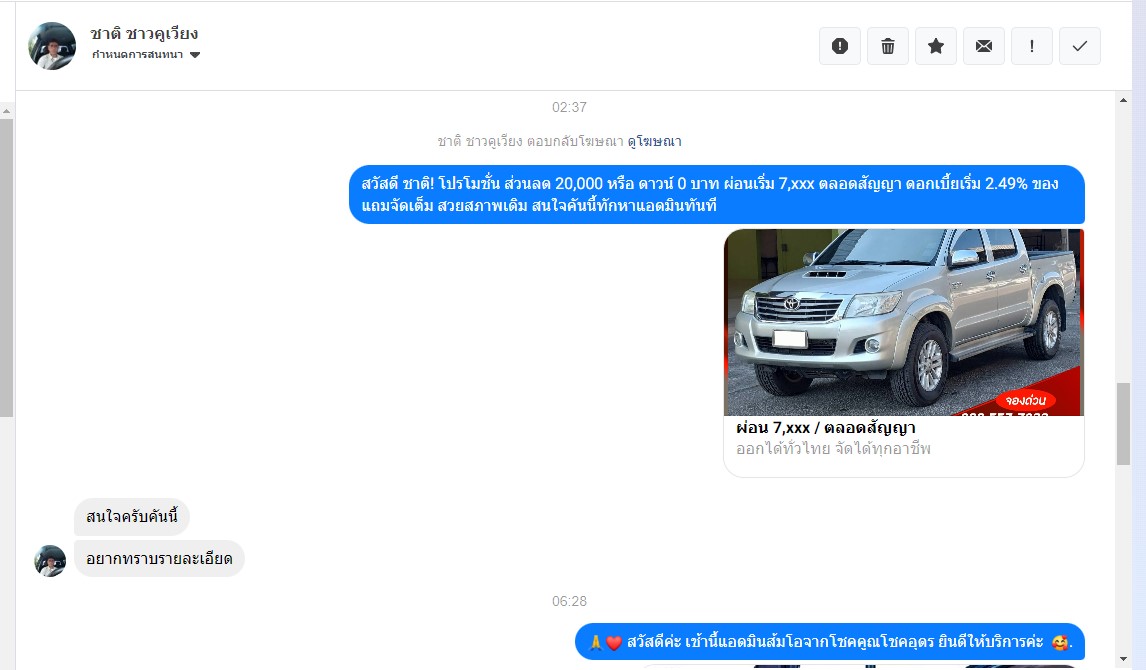1146x670 pixels.
Task: Open กำหนดการสนทนา dropdown arrow
Action: (194, 55)
